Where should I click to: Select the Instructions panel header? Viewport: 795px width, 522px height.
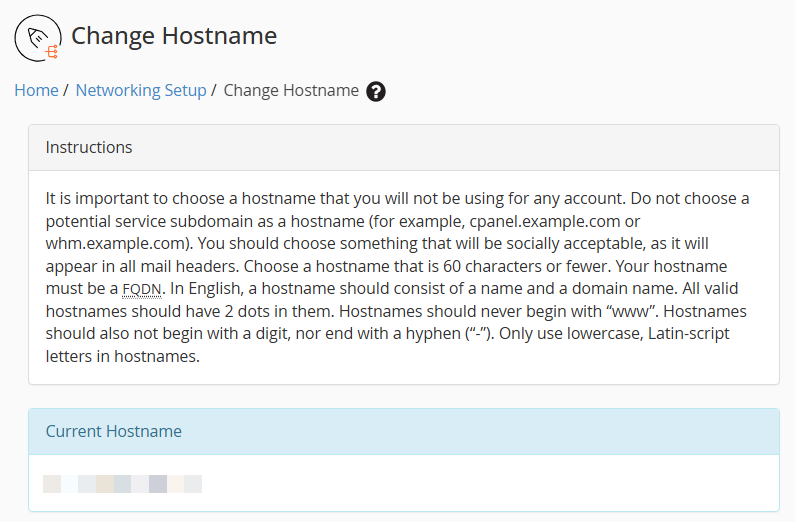click(404, 147)
